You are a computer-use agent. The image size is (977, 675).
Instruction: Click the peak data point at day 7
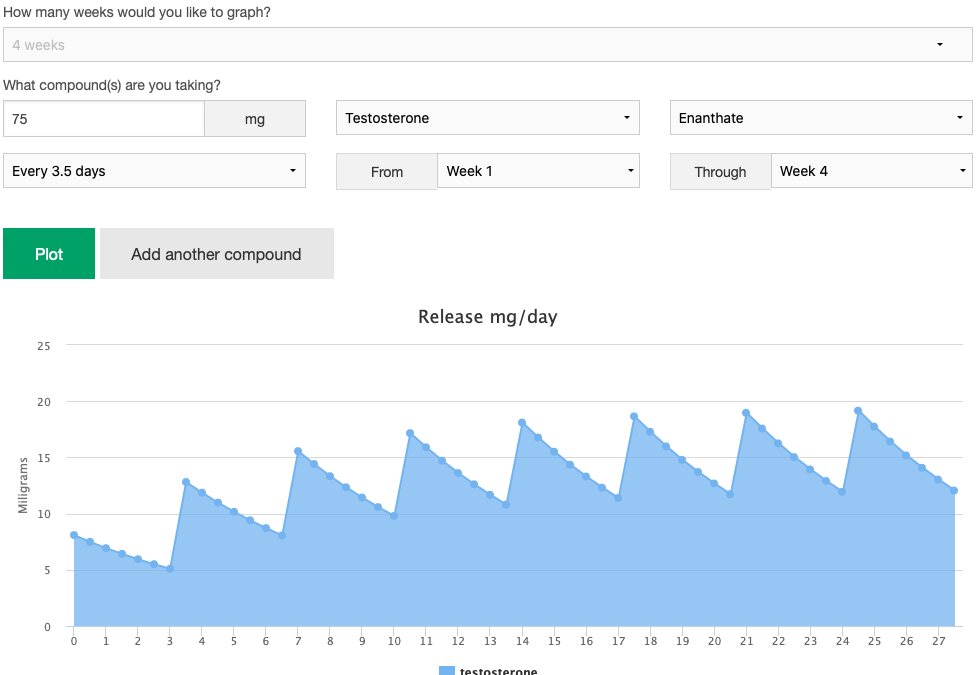click(x=298, y=451)
